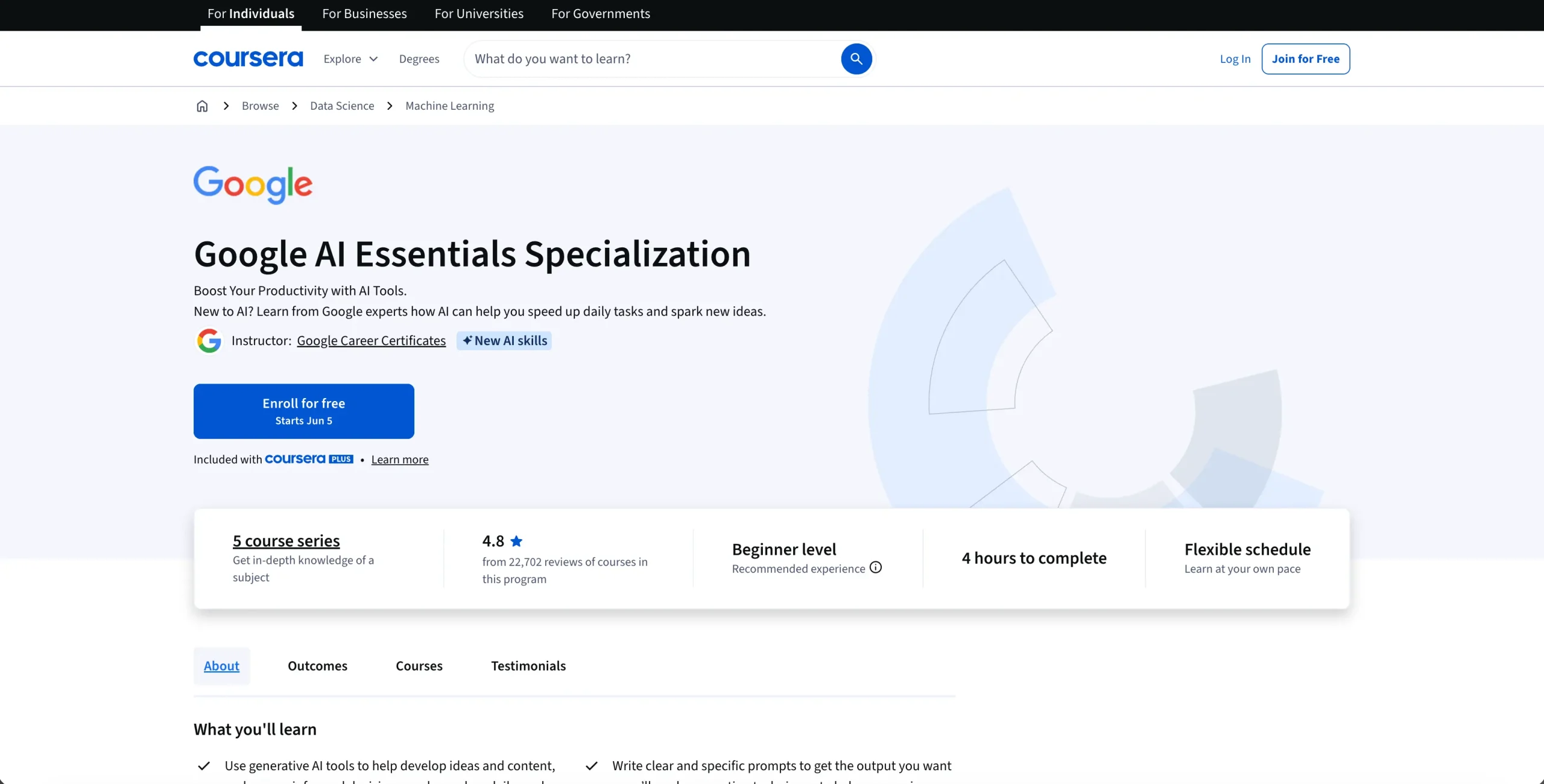Click the Data Science breadcrumb
The height and width of the screenshot is (784, 1544).
point(342,106)
